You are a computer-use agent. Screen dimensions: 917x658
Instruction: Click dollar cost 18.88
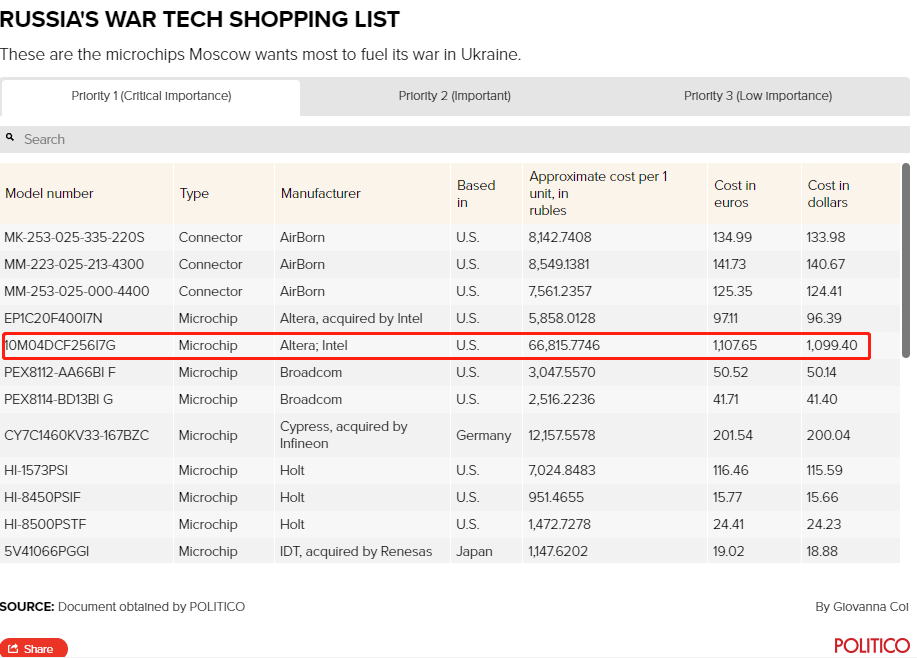(822, 551)
